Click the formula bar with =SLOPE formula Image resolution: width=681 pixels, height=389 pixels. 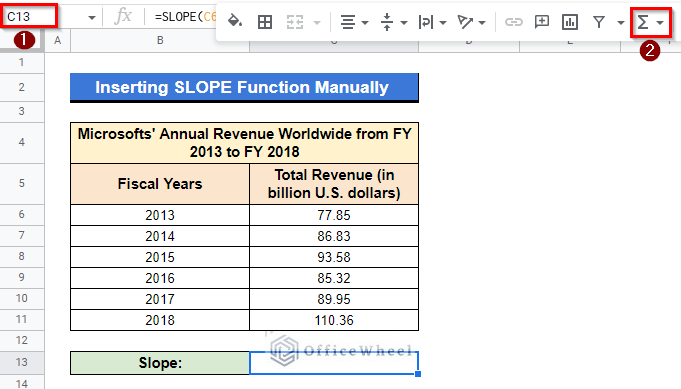pos(185,17)
